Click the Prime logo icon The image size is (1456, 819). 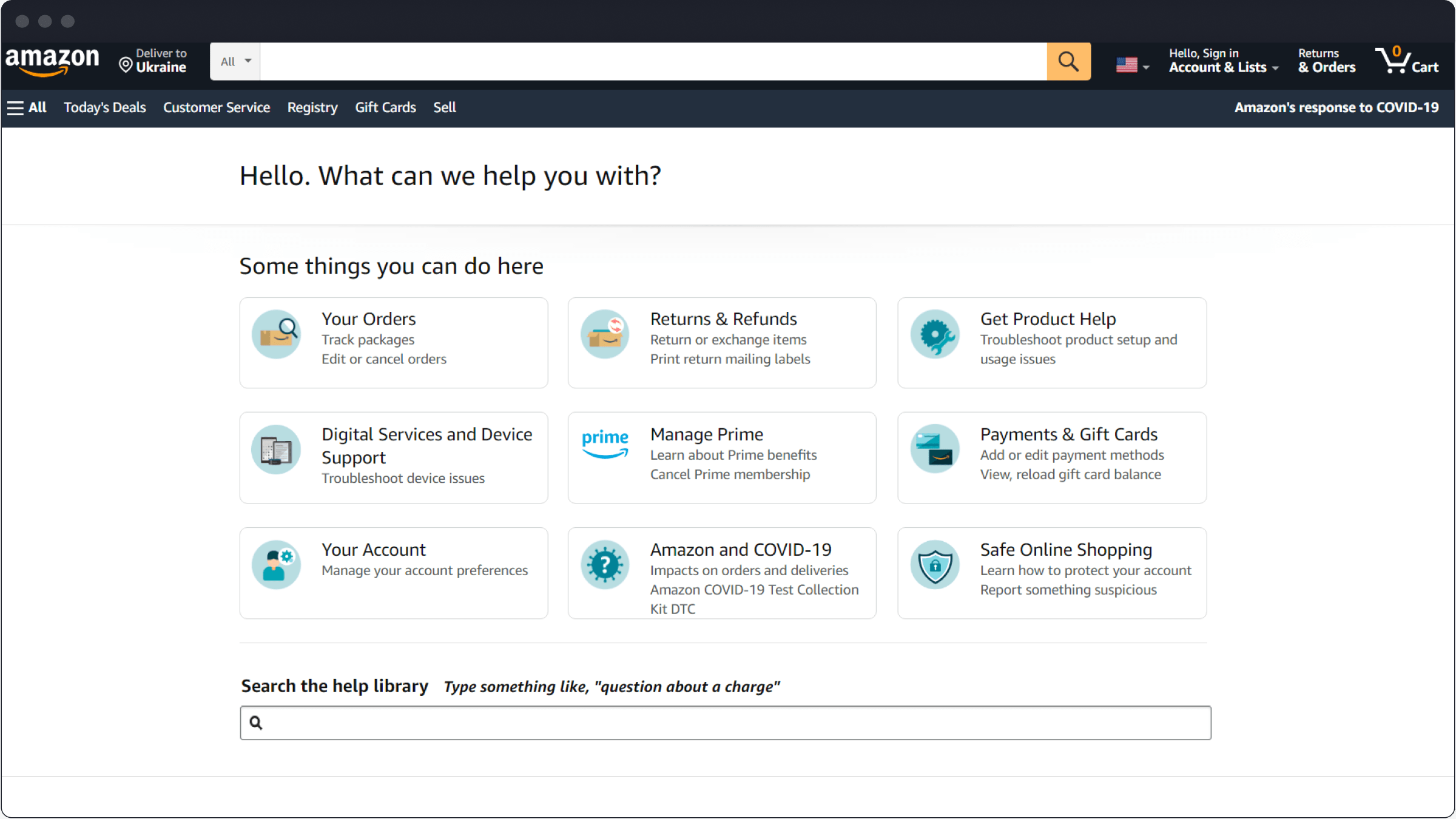605,445
